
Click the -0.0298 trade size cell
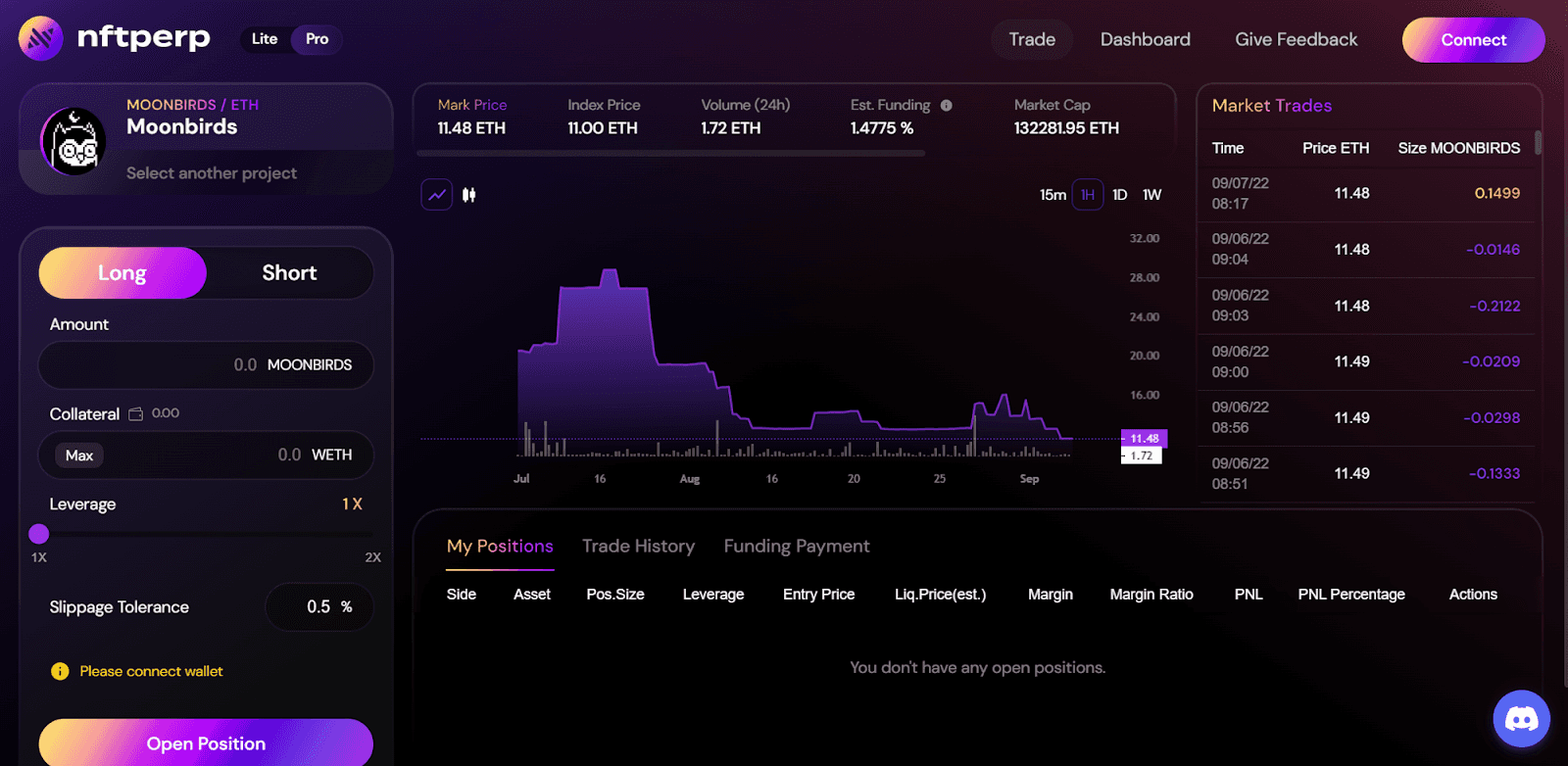point(1492,418)
